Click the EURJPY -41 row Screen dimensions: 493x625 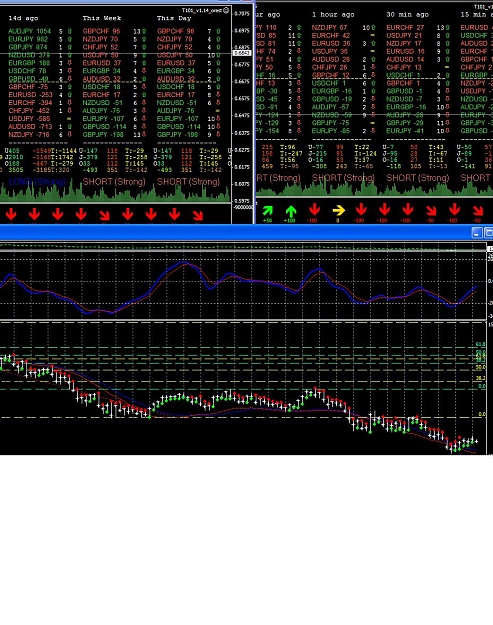coord(418,131)
